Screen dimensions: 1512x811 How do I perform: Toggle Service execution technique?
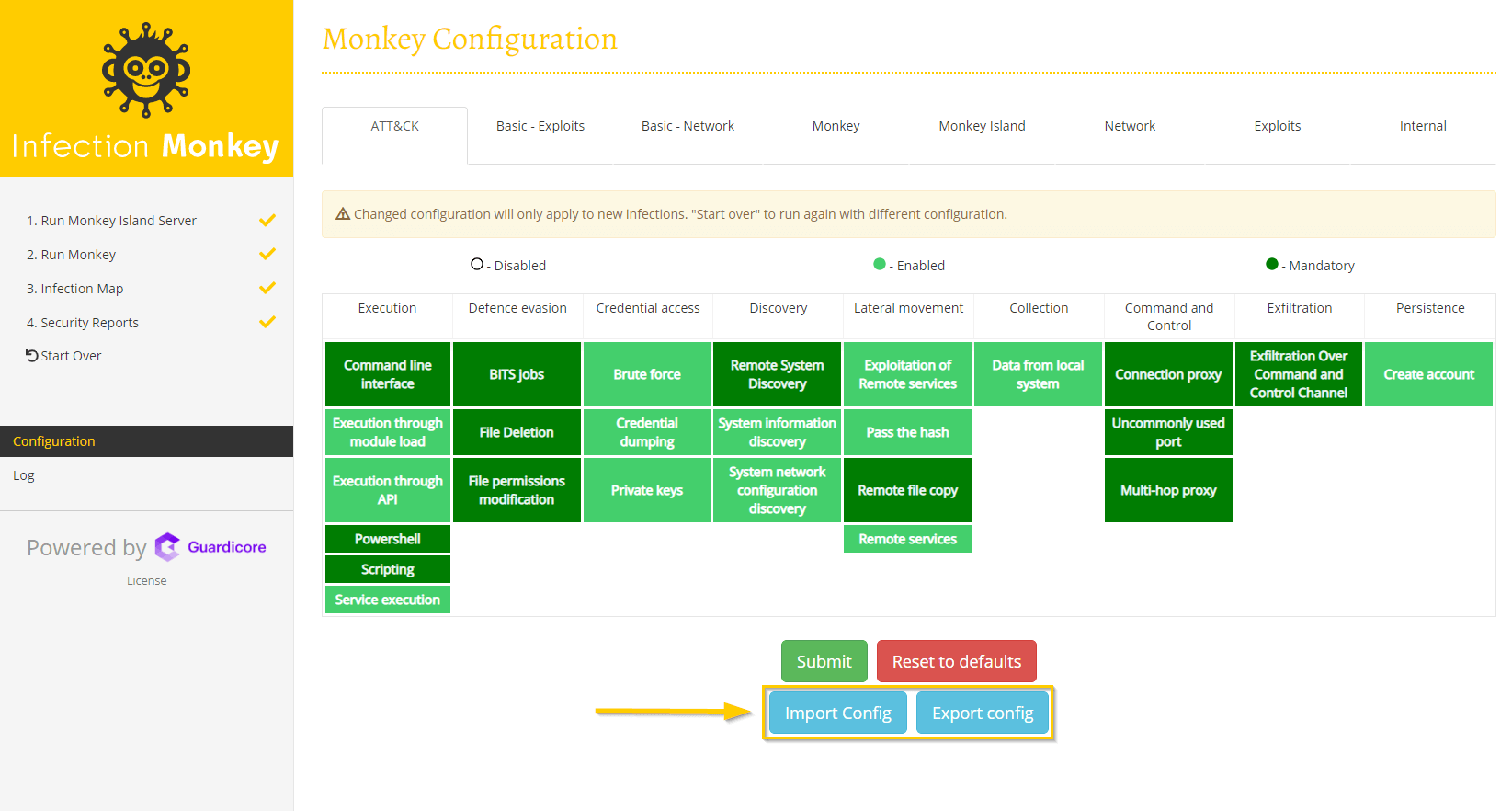tap(387, 600)
